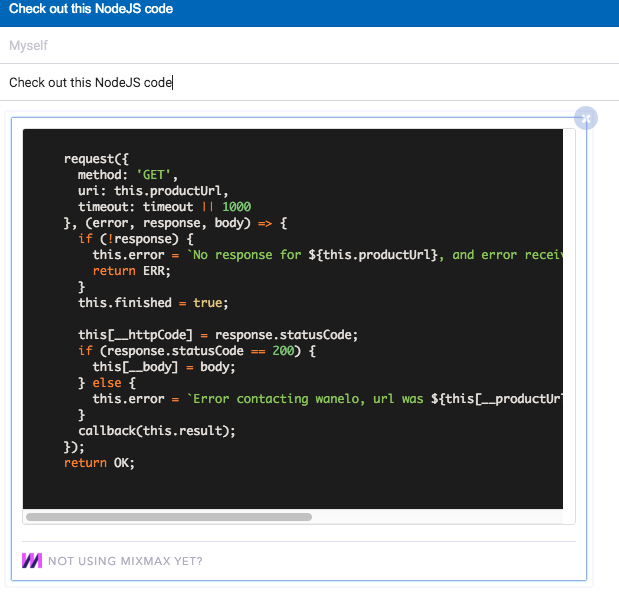This screenshot has height=614, width=619.
Task: Click the "this.finished = true;" line
Action: point(149,303)
